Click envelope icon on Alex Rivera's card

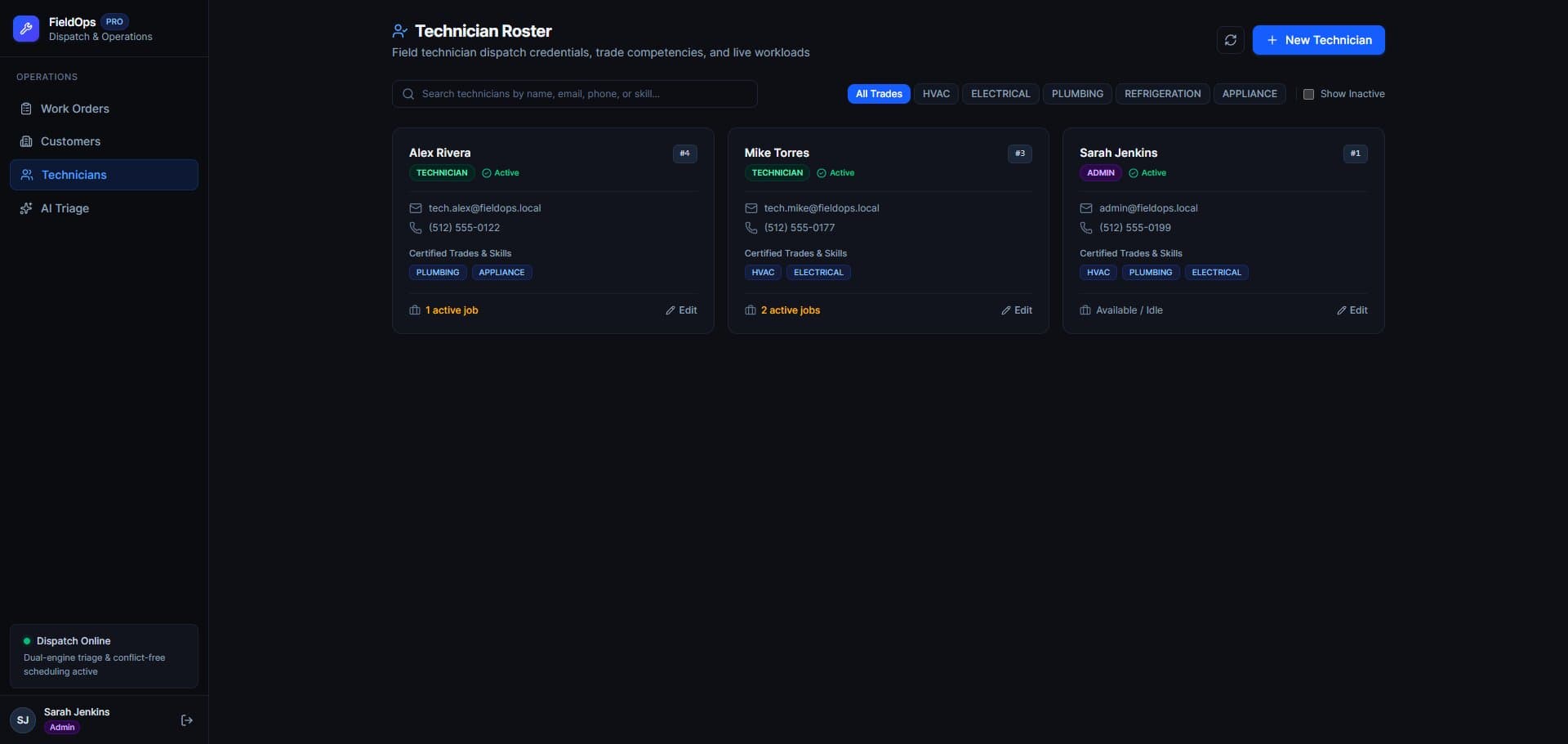(416, 208)
